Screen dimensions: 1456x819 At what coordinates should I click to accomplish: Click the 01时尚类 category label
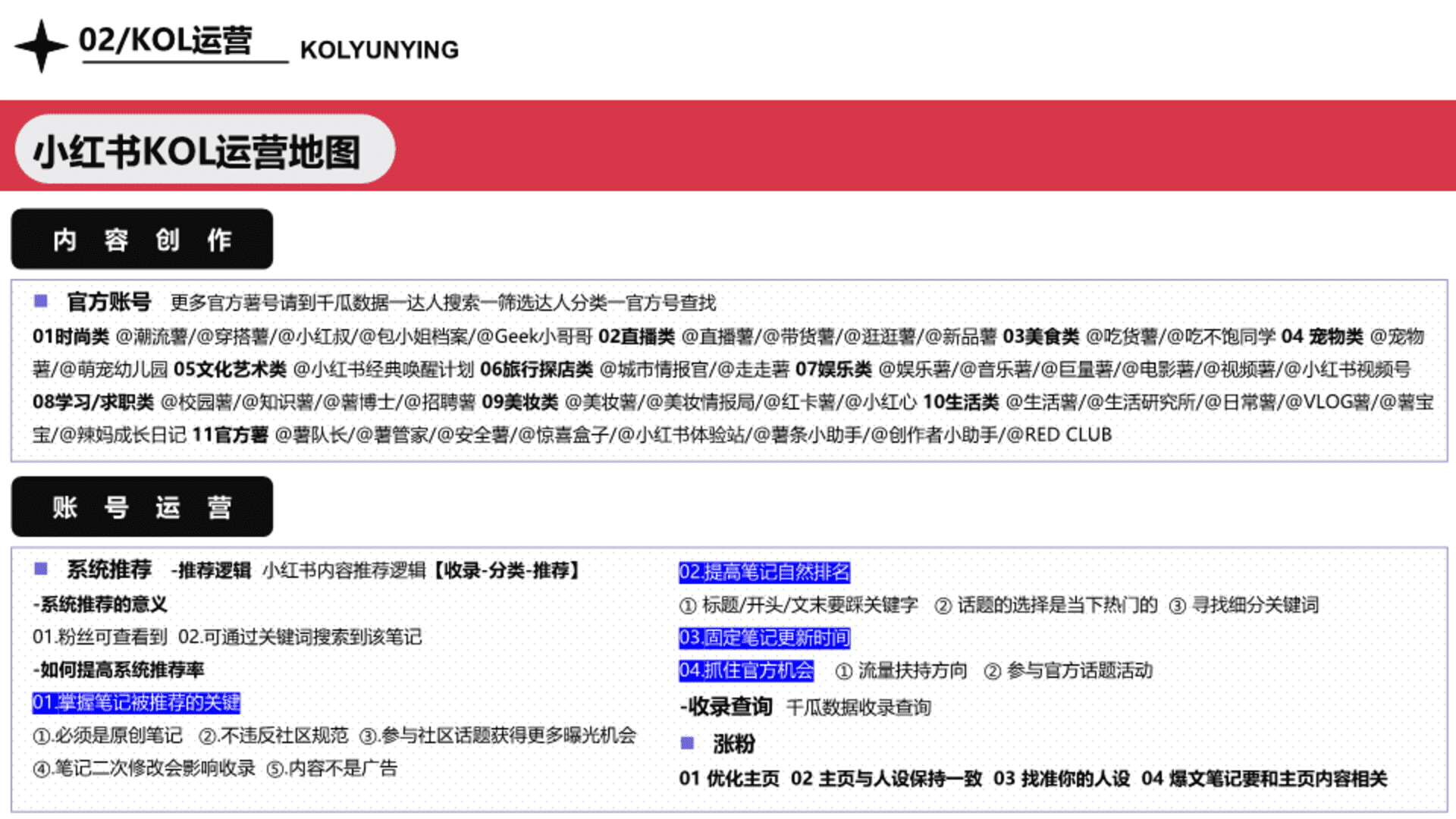(x=71, y=336)
